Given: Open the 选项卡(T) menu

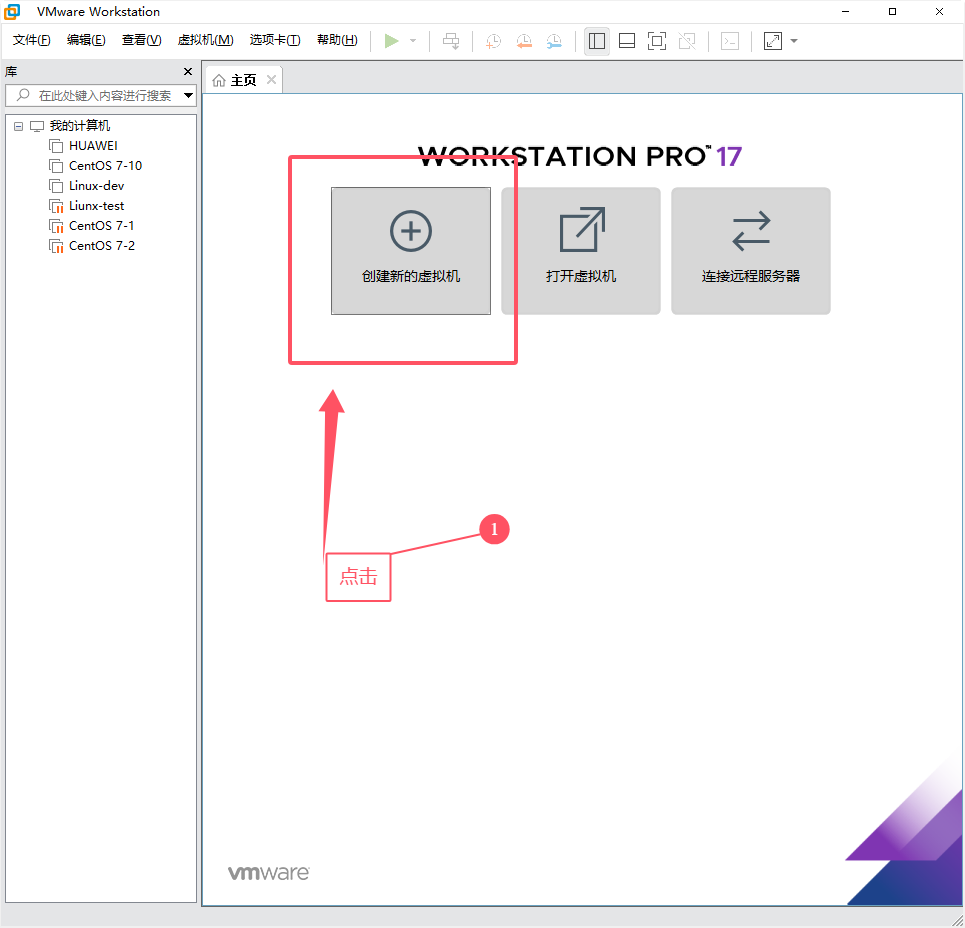Looking at the screenshot, I should tap(275, 40).
